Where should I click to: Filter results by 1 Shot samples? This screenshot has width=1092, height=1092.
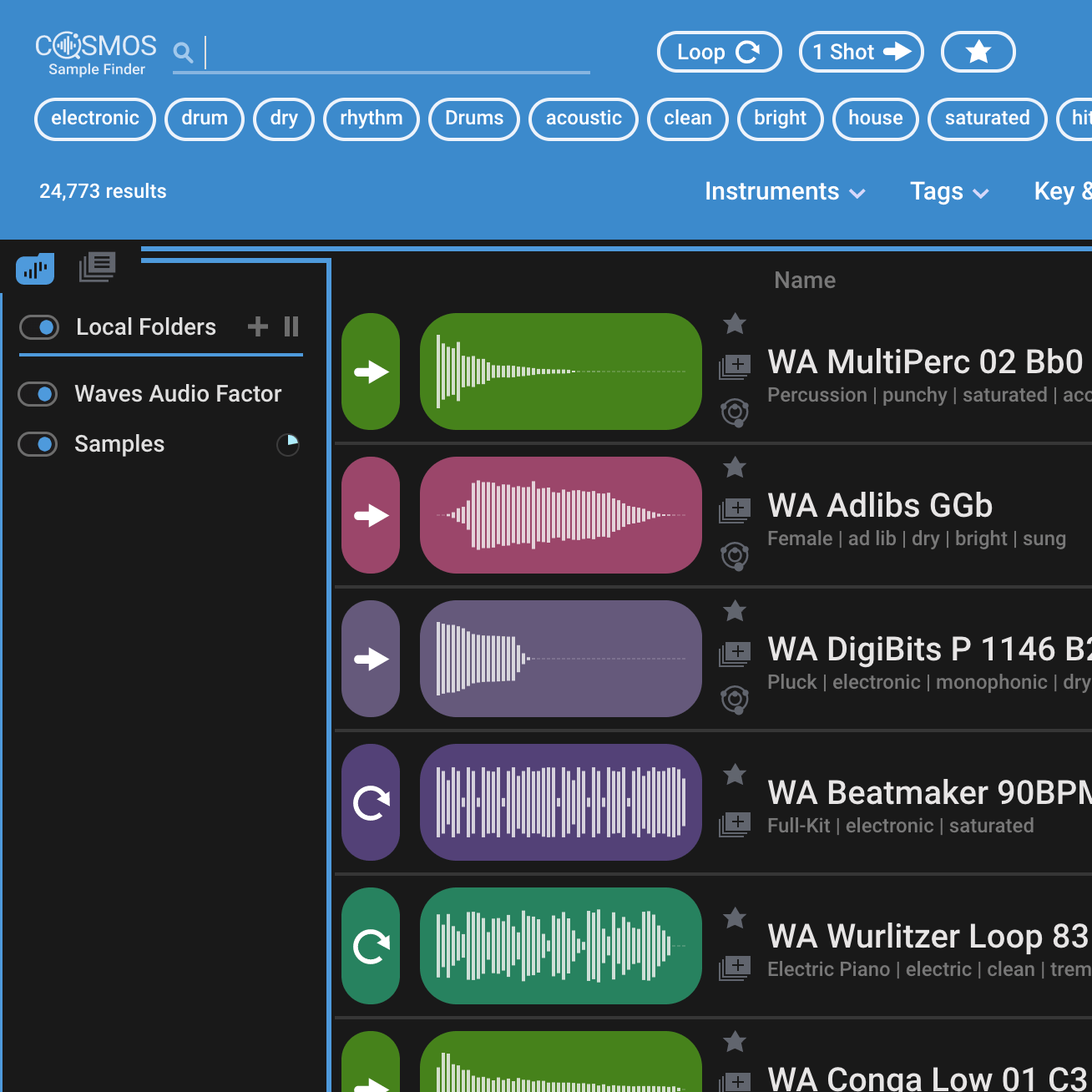click(862, 52)
